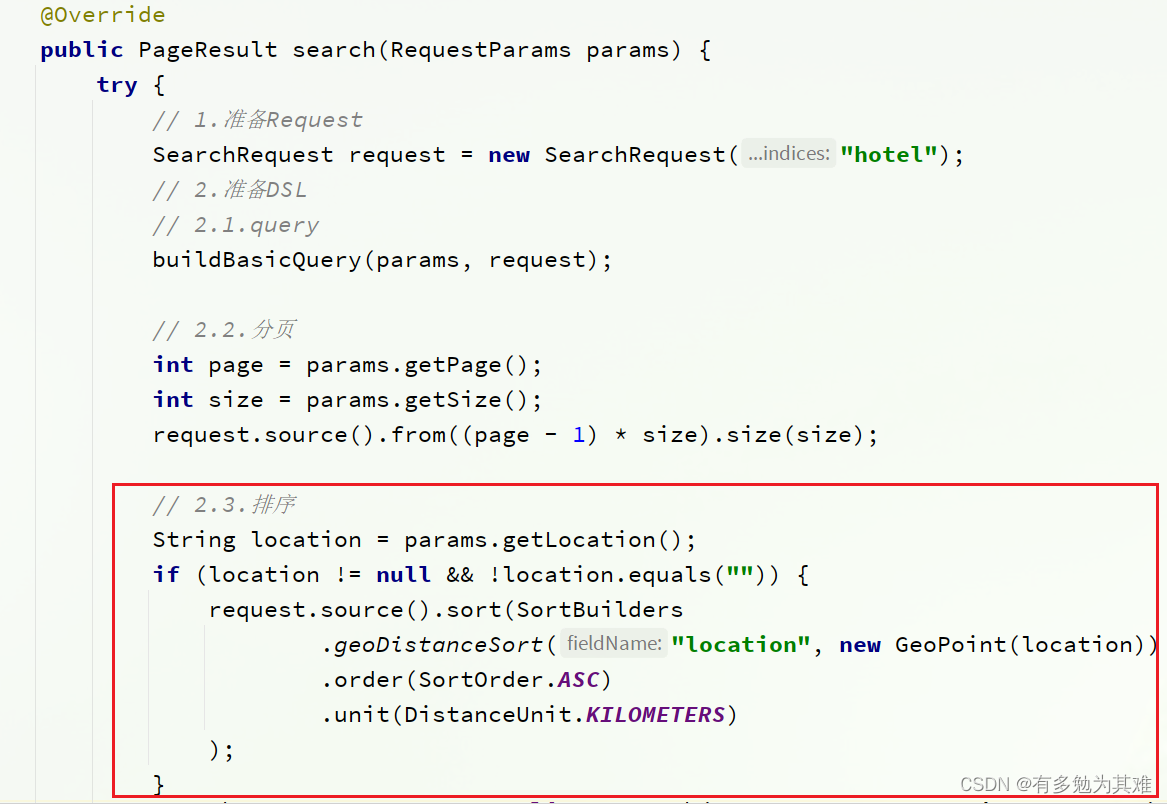
Task: Click 'params.getSize()' call
Action: click(x=418, y=400)
